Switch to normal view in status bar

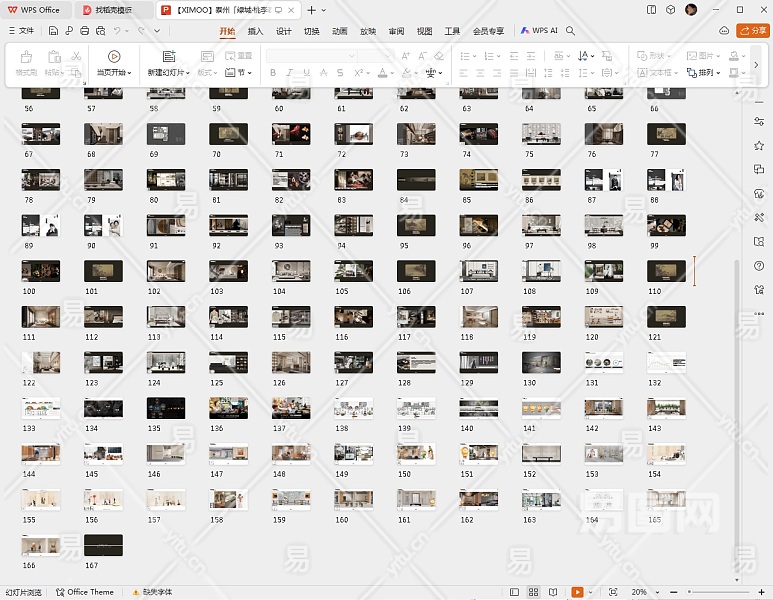coord(515,592)
